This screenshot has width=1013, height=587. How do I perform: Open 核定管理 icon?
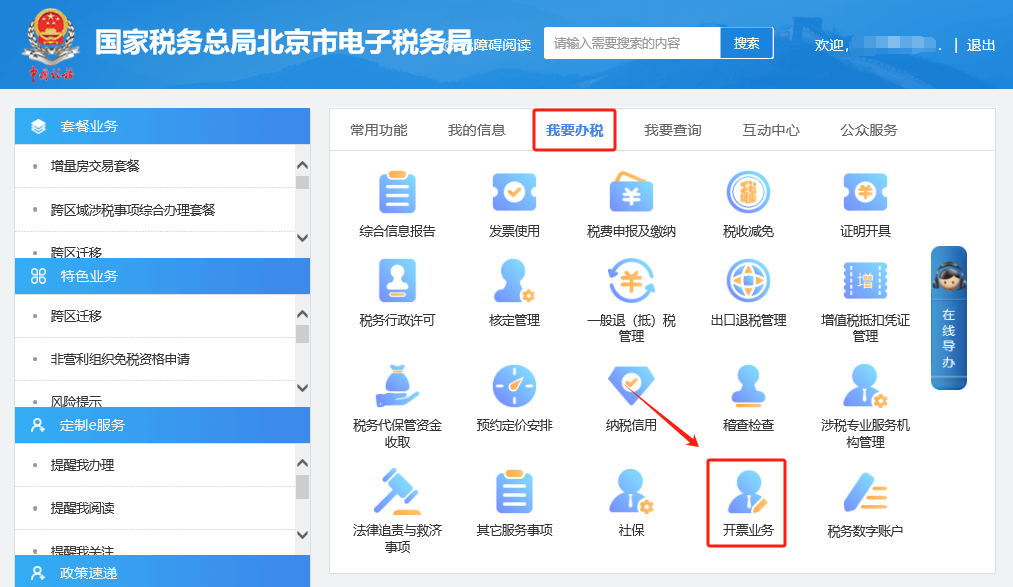(x=514, y=281)
